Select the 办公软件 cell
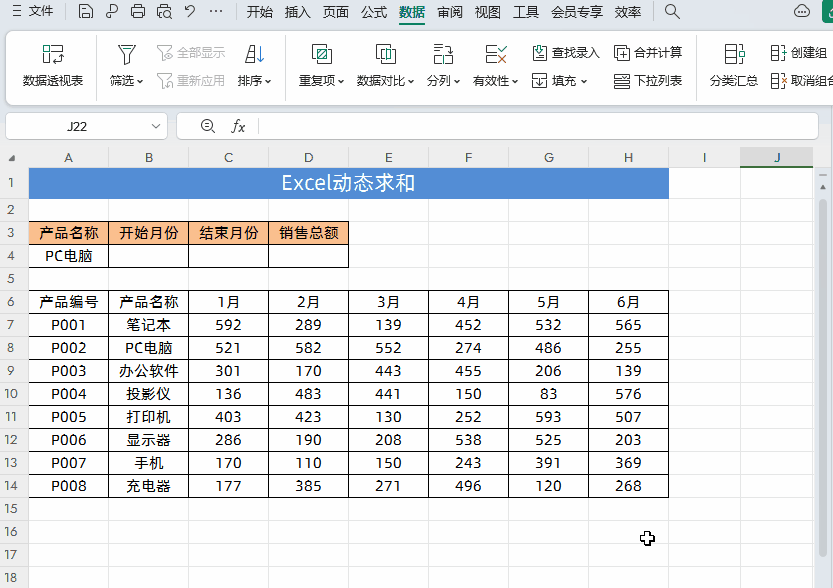The width and height of the screenshot is (833, 588). pos(149,371)
